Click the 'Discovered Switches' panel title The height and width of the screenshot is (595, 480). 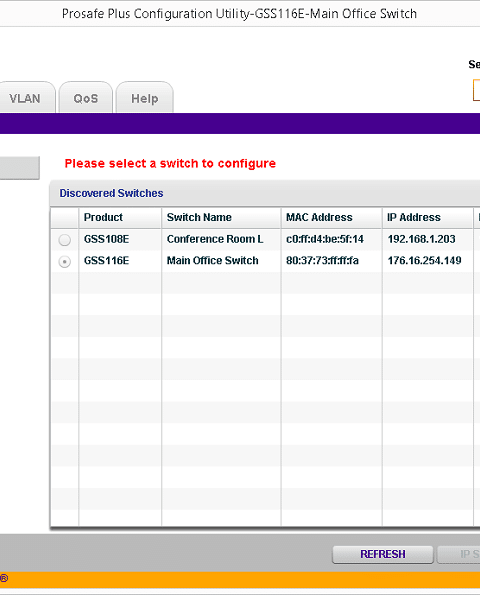pyautogui.click(x=111, y=193)
